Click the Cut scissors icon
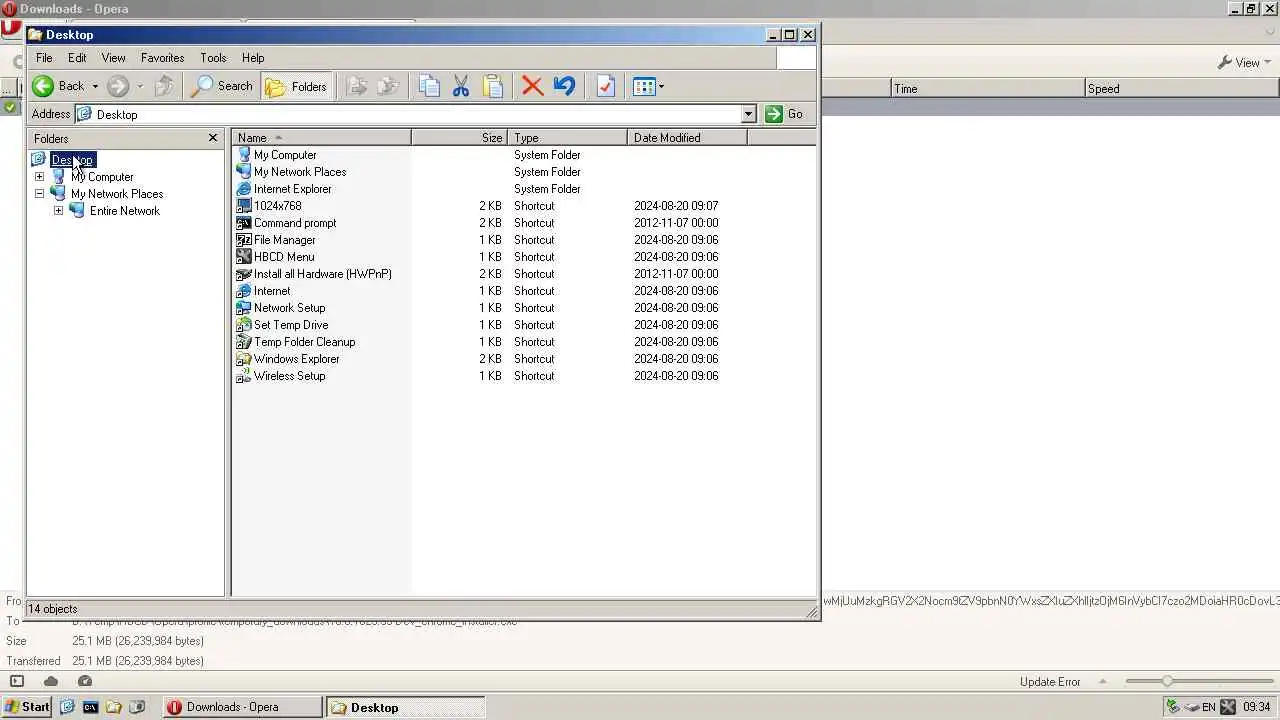Screen dimensions: 1280x720 click(461, 86)
